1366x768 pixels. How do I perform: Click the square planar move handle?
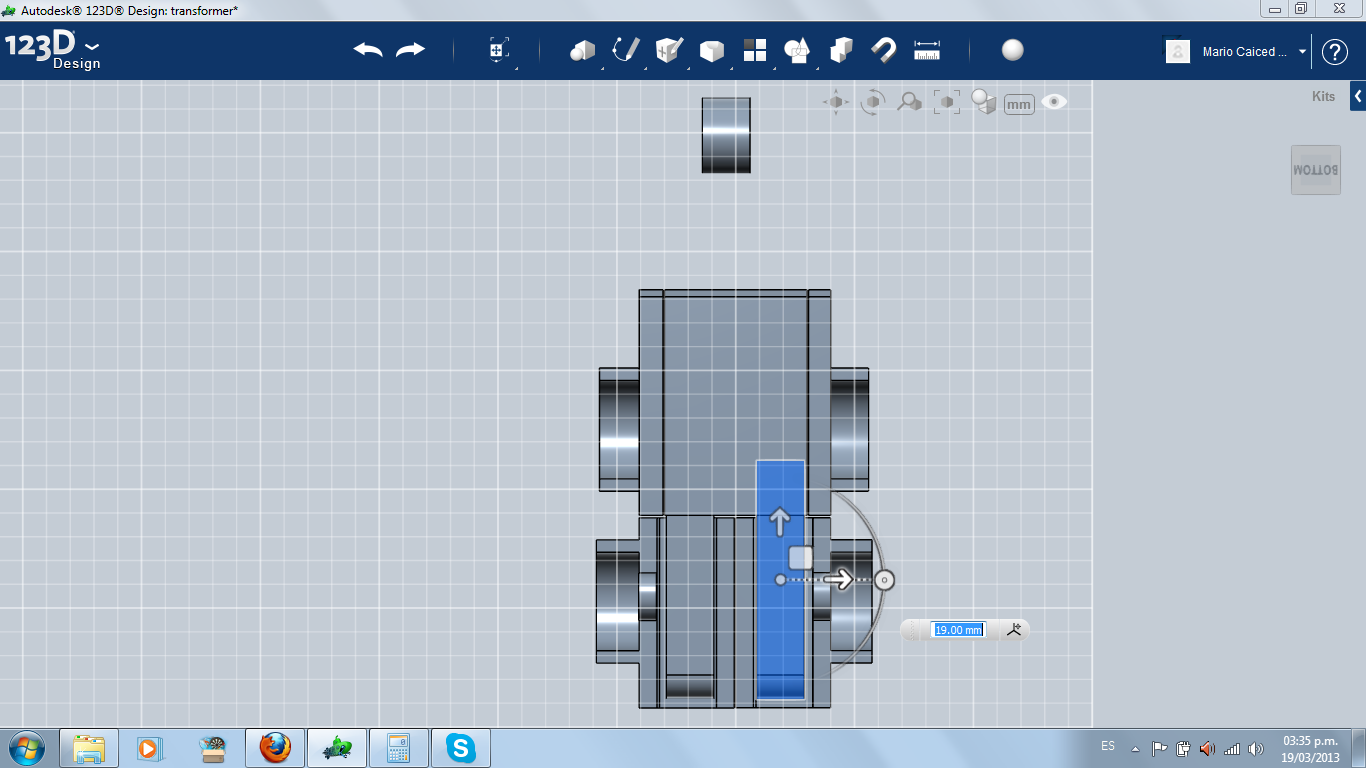pos(800,558)
